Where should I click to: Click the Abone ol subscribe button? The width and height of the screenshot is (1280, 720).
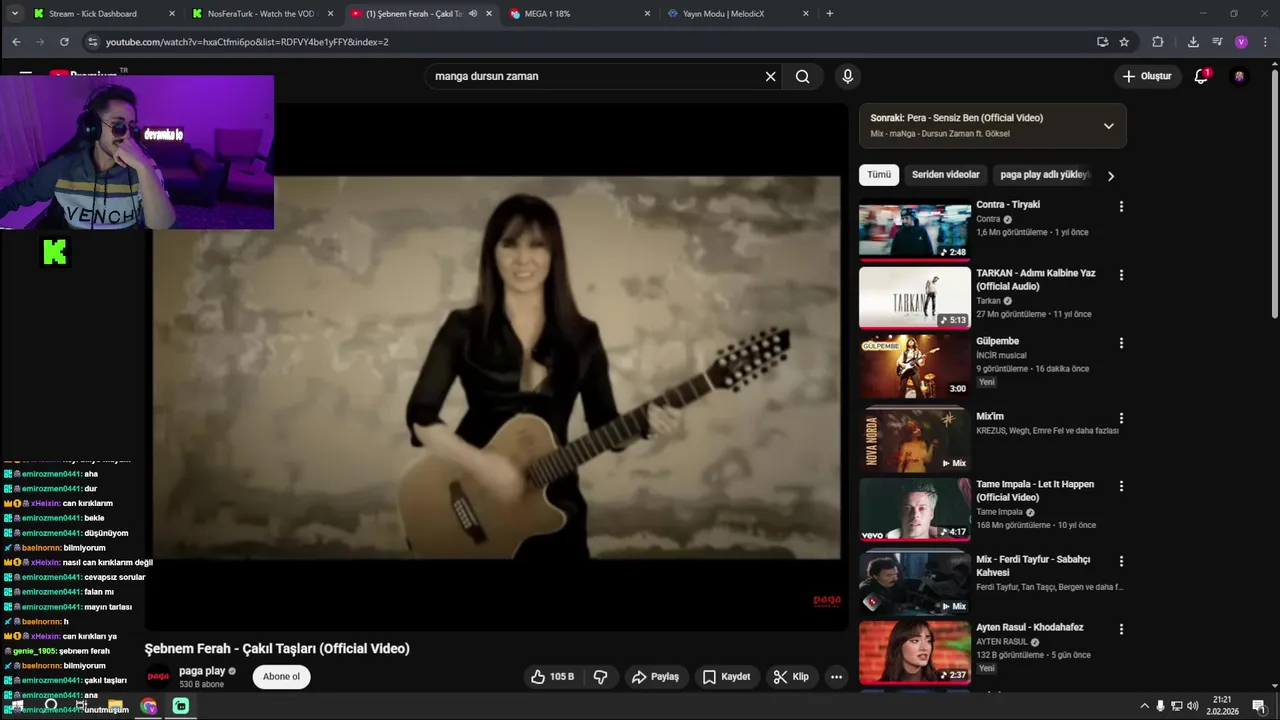point(281,677)
